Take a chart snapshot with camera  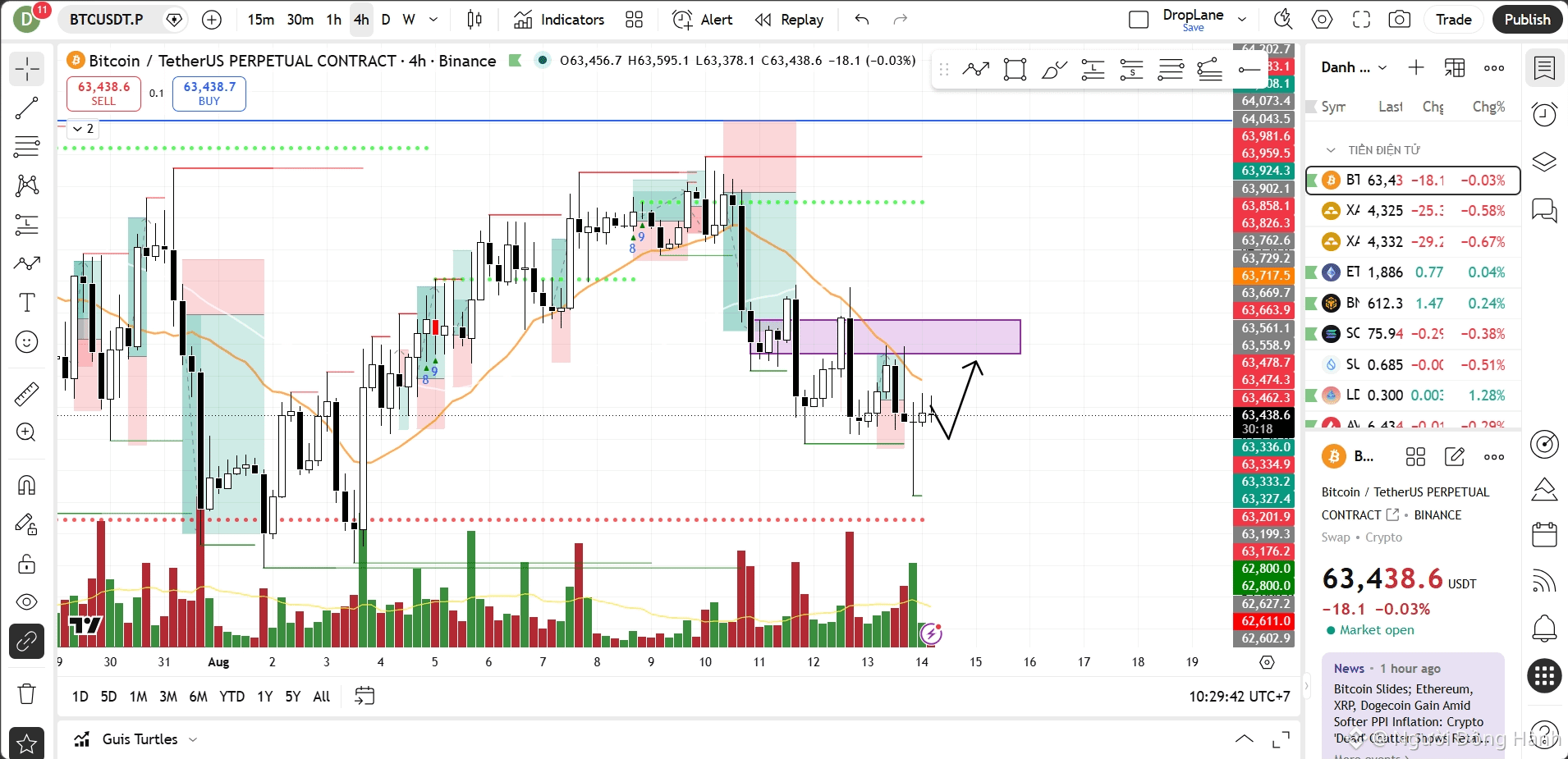pyautogui.click(x=1400, y=20)
